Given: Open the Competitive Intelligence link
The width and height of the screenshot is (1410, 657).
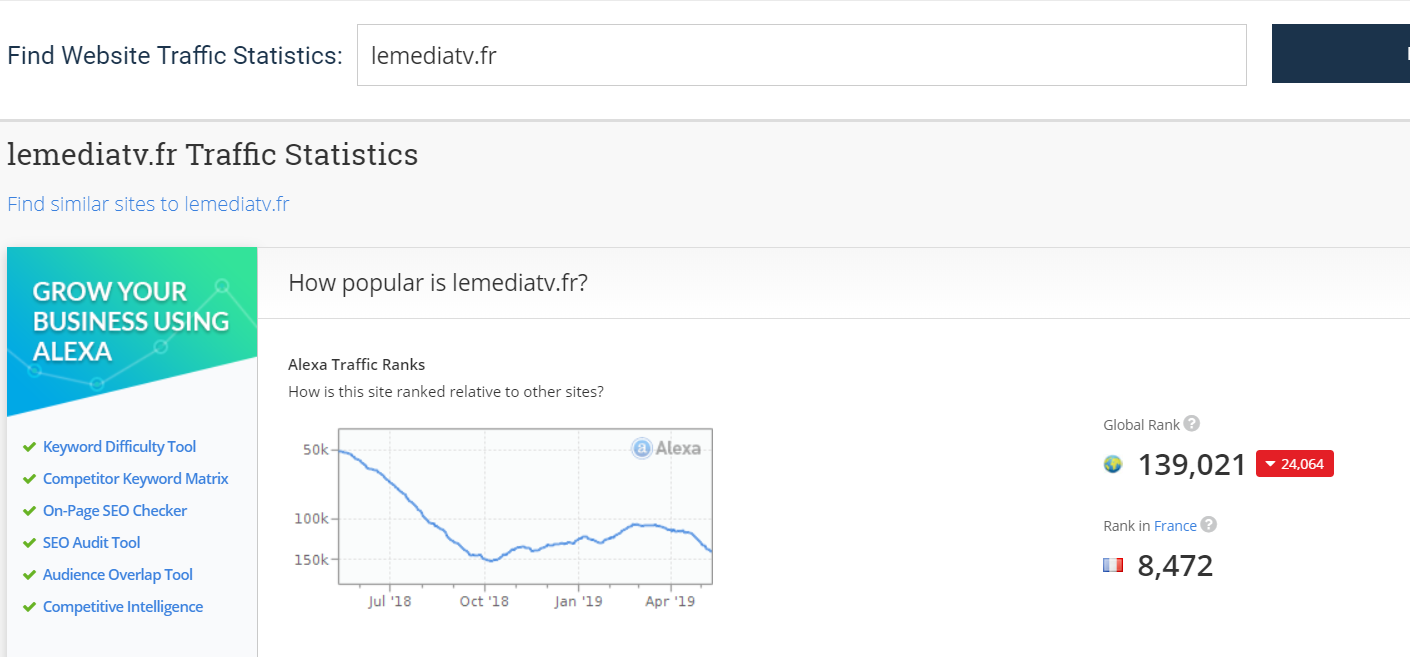Looking at the screenshot, I should point(122,607).
